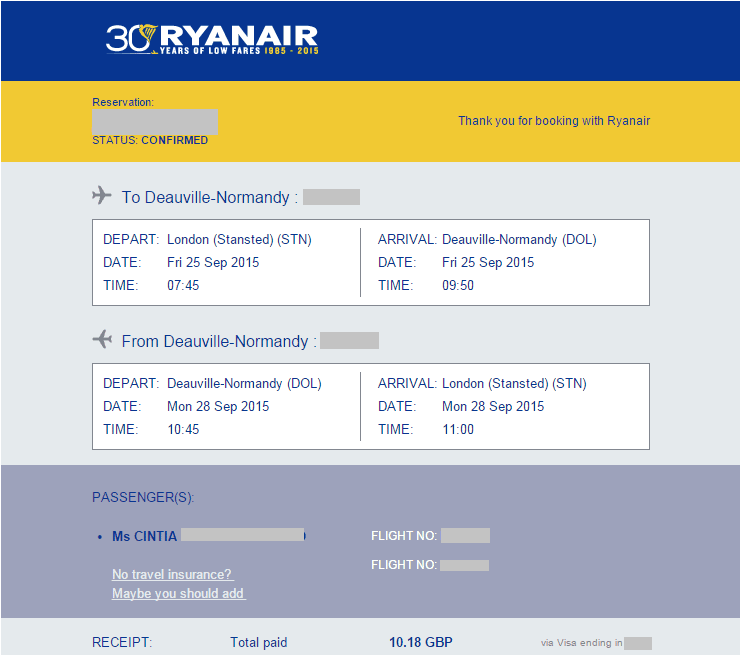Click the return airplane icon beside From Deauville-Normandy
The image size is (741, 655).
(102, 339)
